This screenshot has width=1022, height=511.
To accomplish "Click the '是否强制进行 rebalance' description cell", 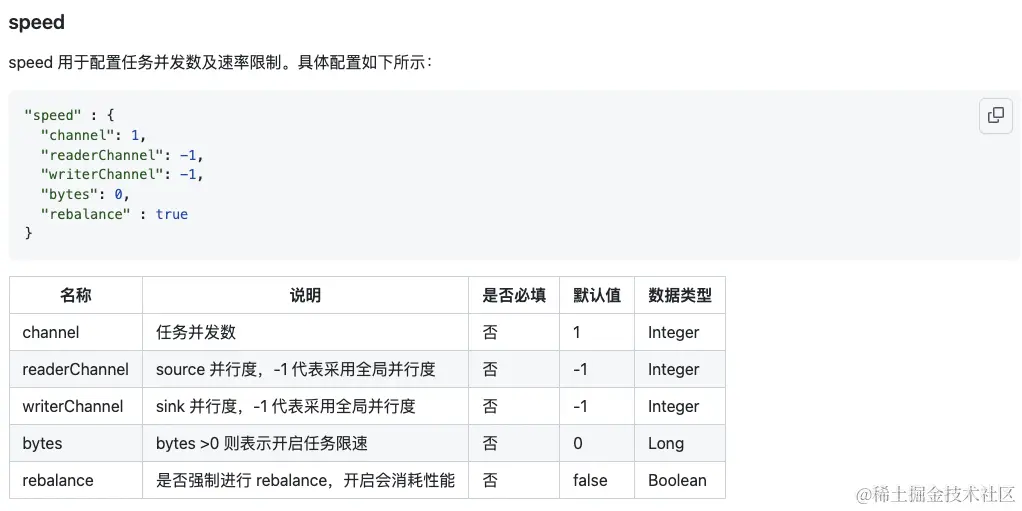I will coord(305,480).
